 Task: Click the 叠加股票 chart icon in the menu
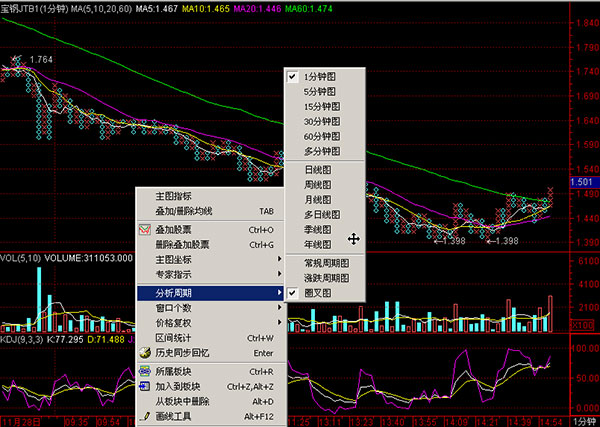coord(145,230)
